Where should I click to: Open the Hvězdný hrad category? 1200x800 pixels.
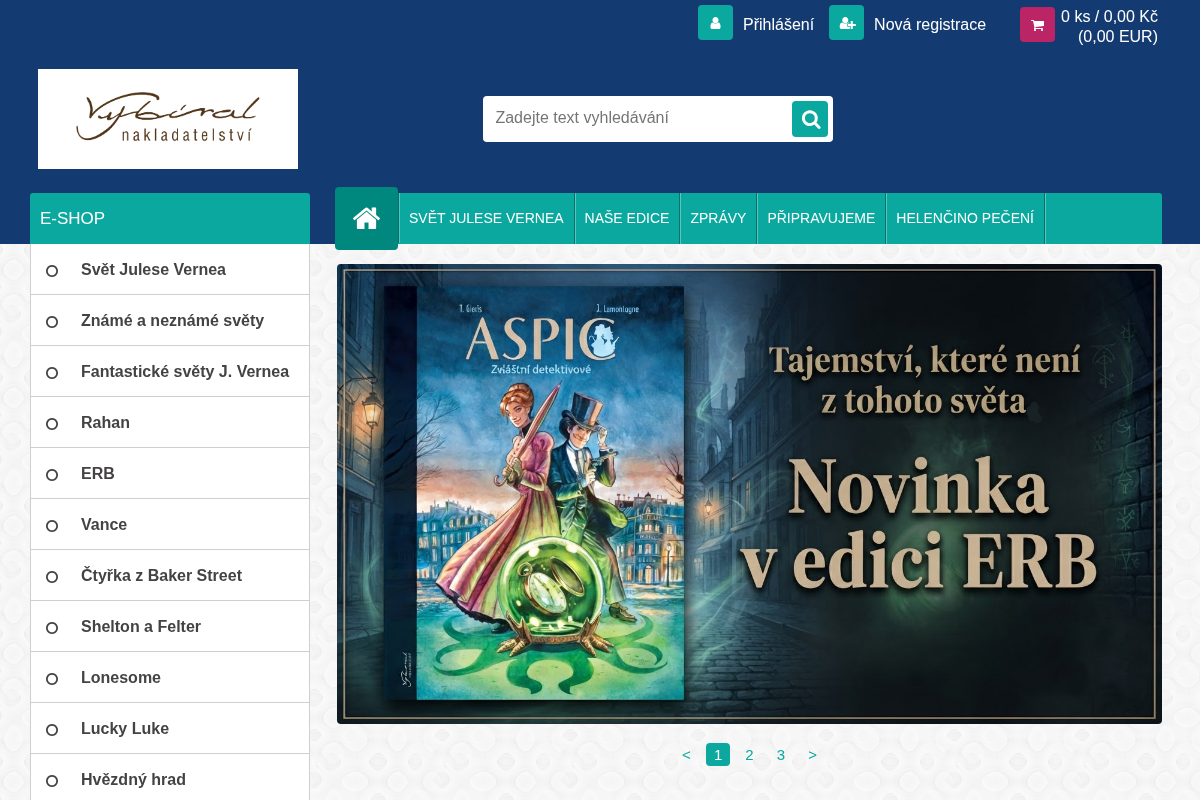point(170,778)
